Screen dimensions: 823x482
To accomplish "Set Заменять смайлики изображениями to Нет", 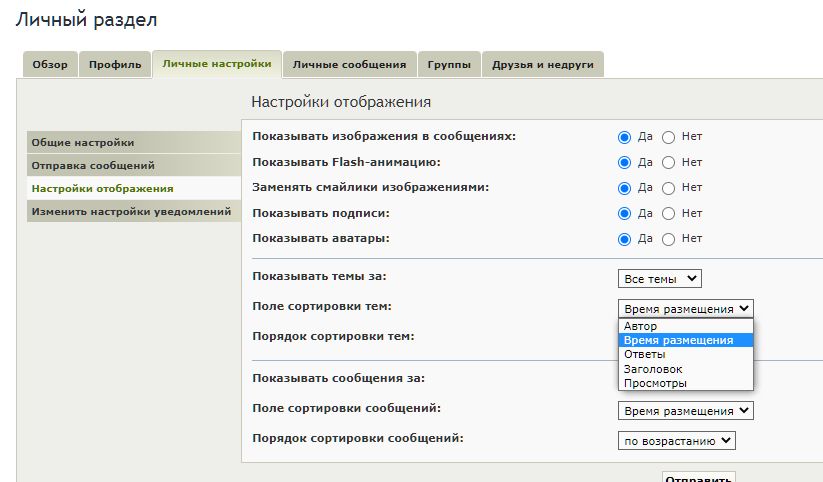I will pyautogui.click(x=669, y=188).
